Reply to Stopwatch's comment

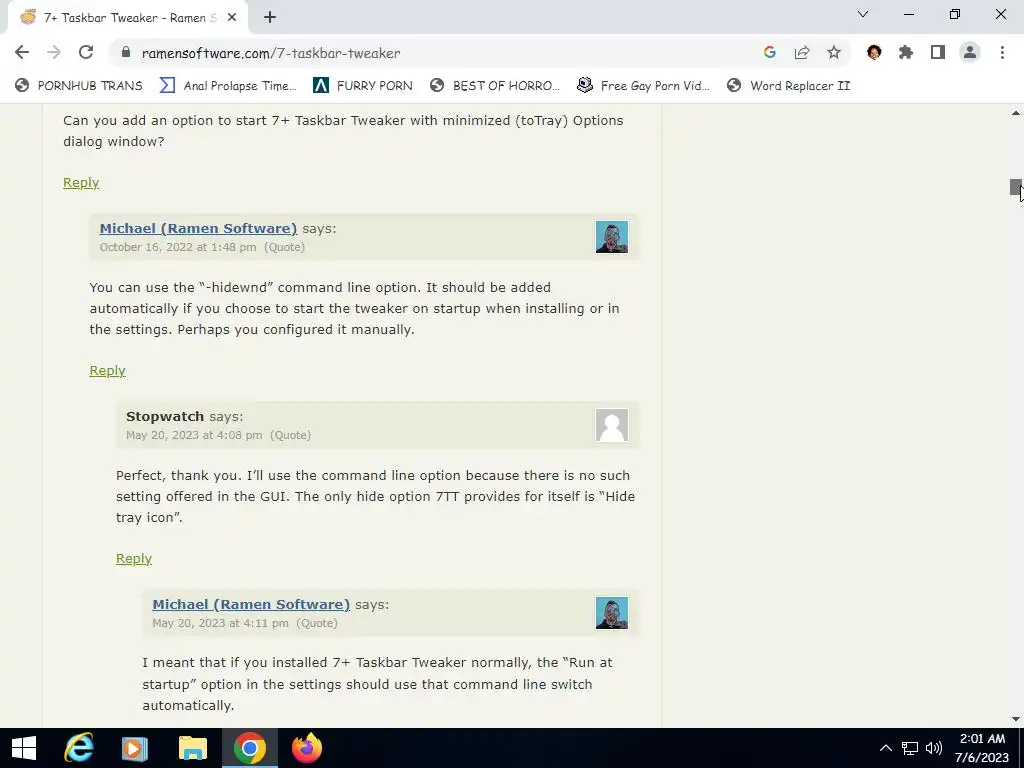coord(134,559)
